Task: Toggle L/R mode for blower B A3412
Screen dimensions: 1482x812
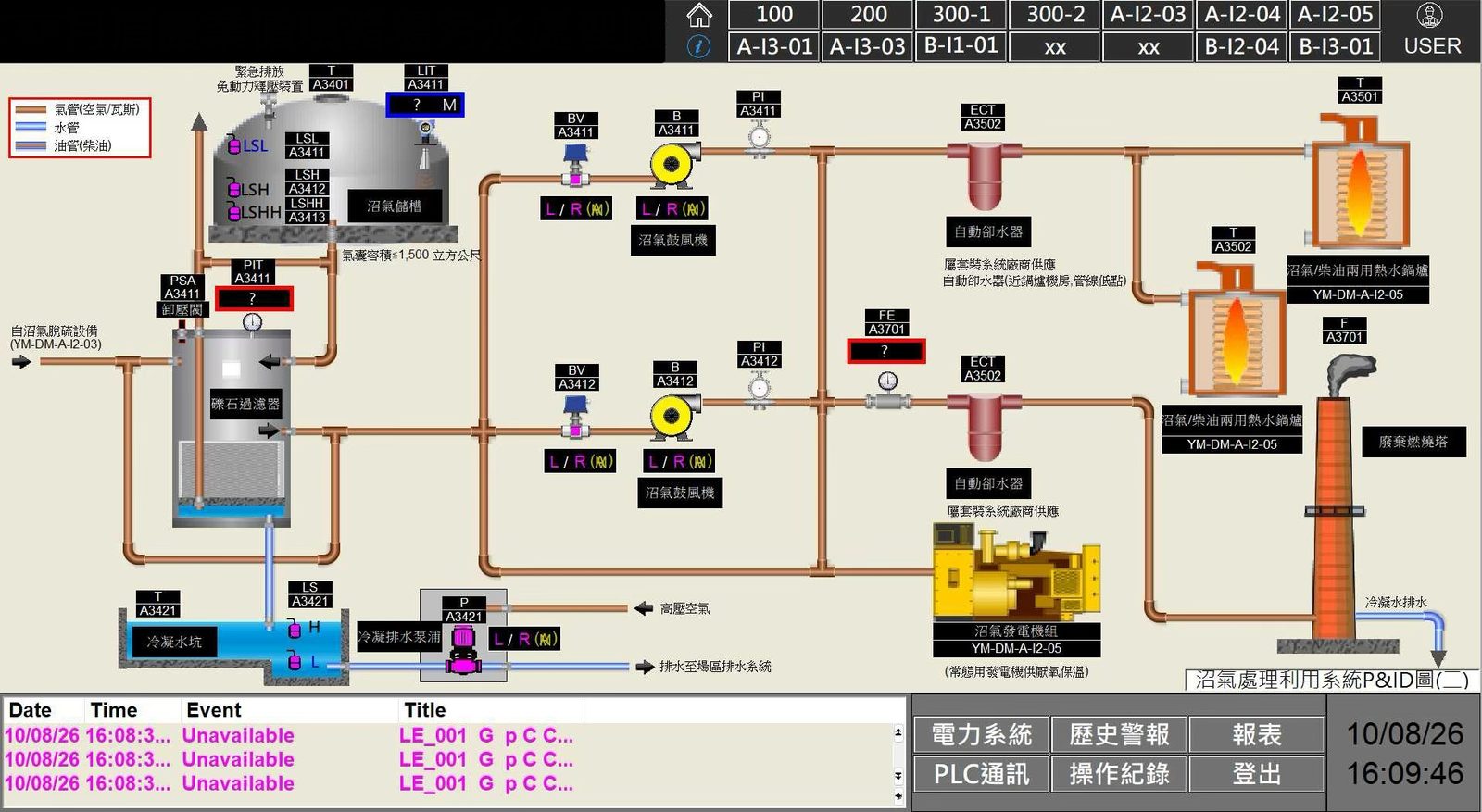Action: tap(679, 461)
